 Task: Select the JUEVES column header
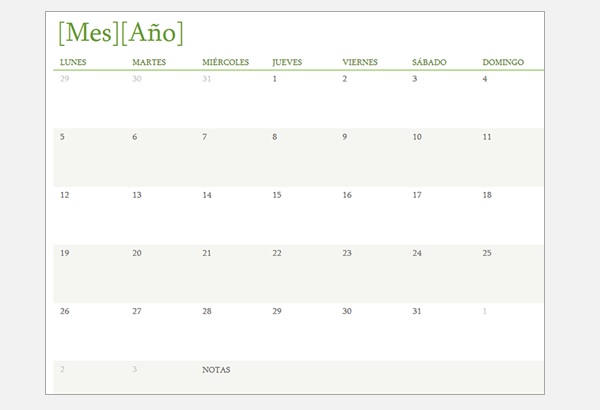point(287,62)
